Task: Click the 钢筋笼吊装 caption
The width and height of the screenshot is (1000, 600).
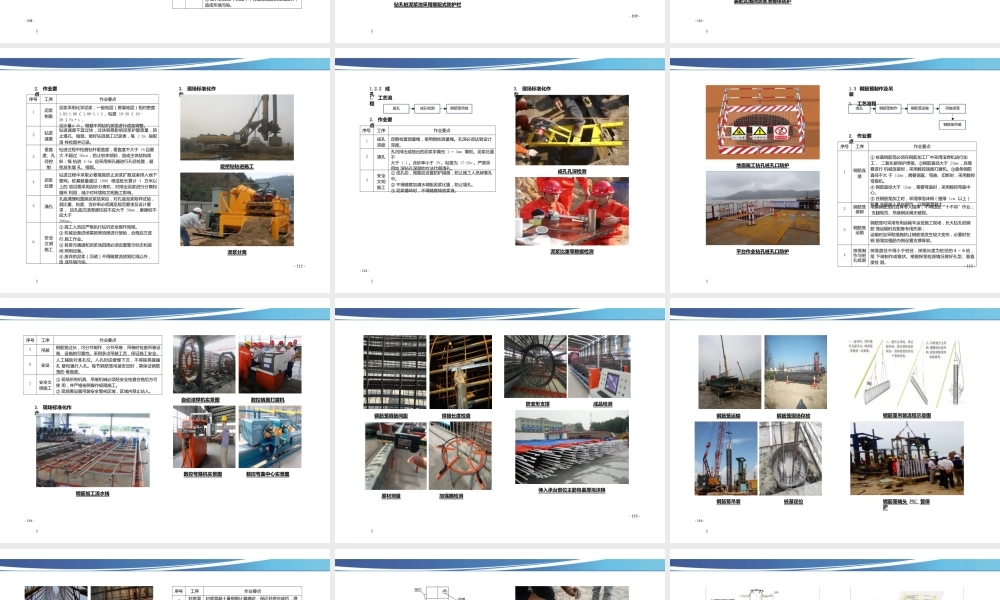Action: point(728,502)
